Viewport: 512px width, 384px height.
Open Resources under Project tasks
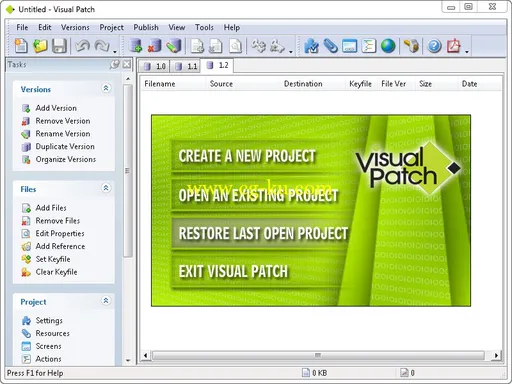tap(52, 333)
